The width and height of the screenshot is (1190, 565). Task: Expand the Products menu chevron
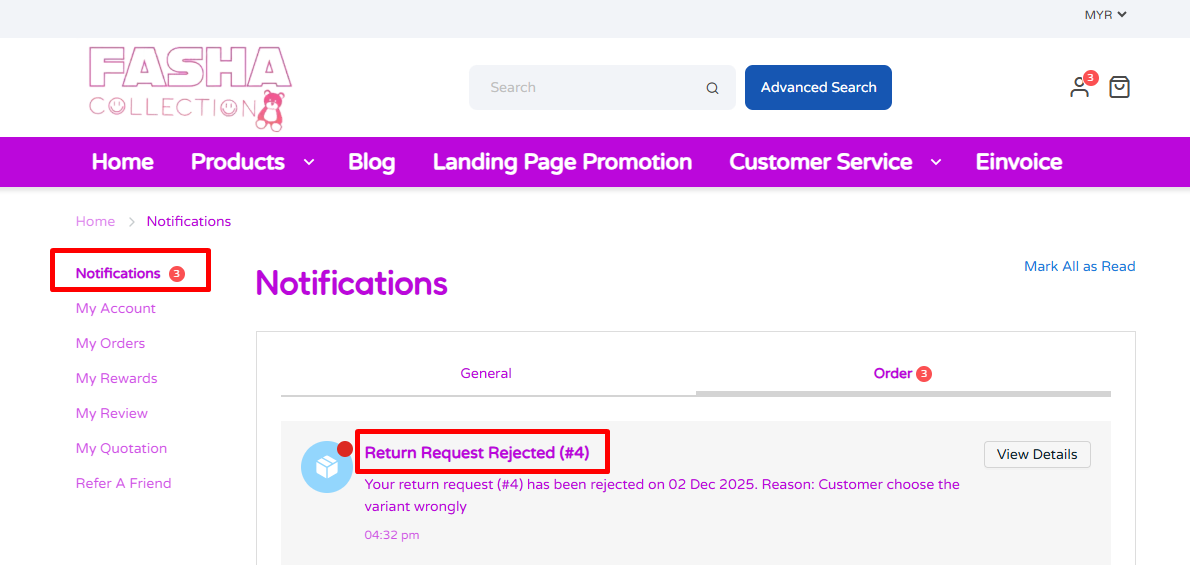(x=309, y=162)
